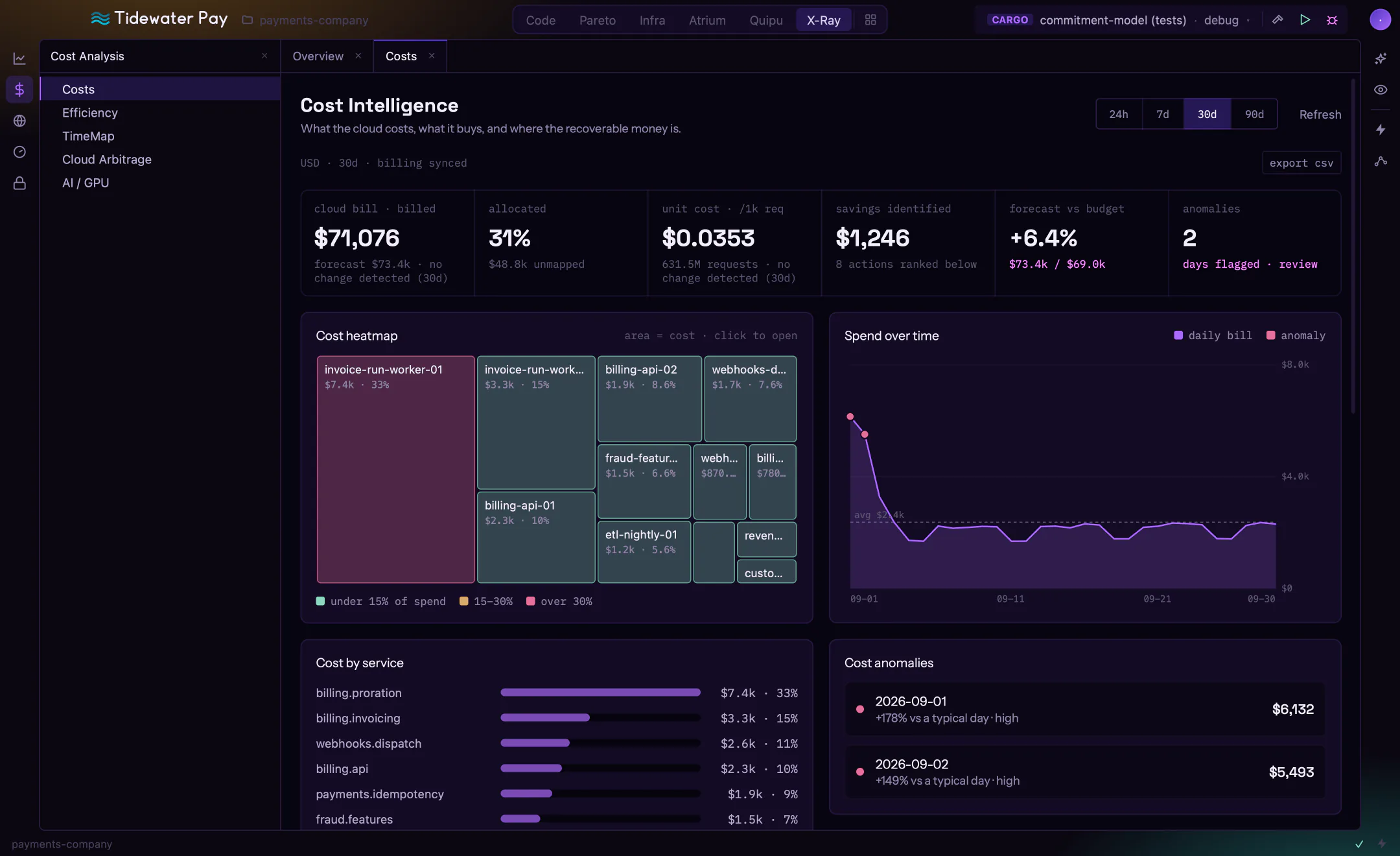Viewport: 1400px width, 856px height.
Task: Open the gauge sidebar icon
Action: point(19,152)
